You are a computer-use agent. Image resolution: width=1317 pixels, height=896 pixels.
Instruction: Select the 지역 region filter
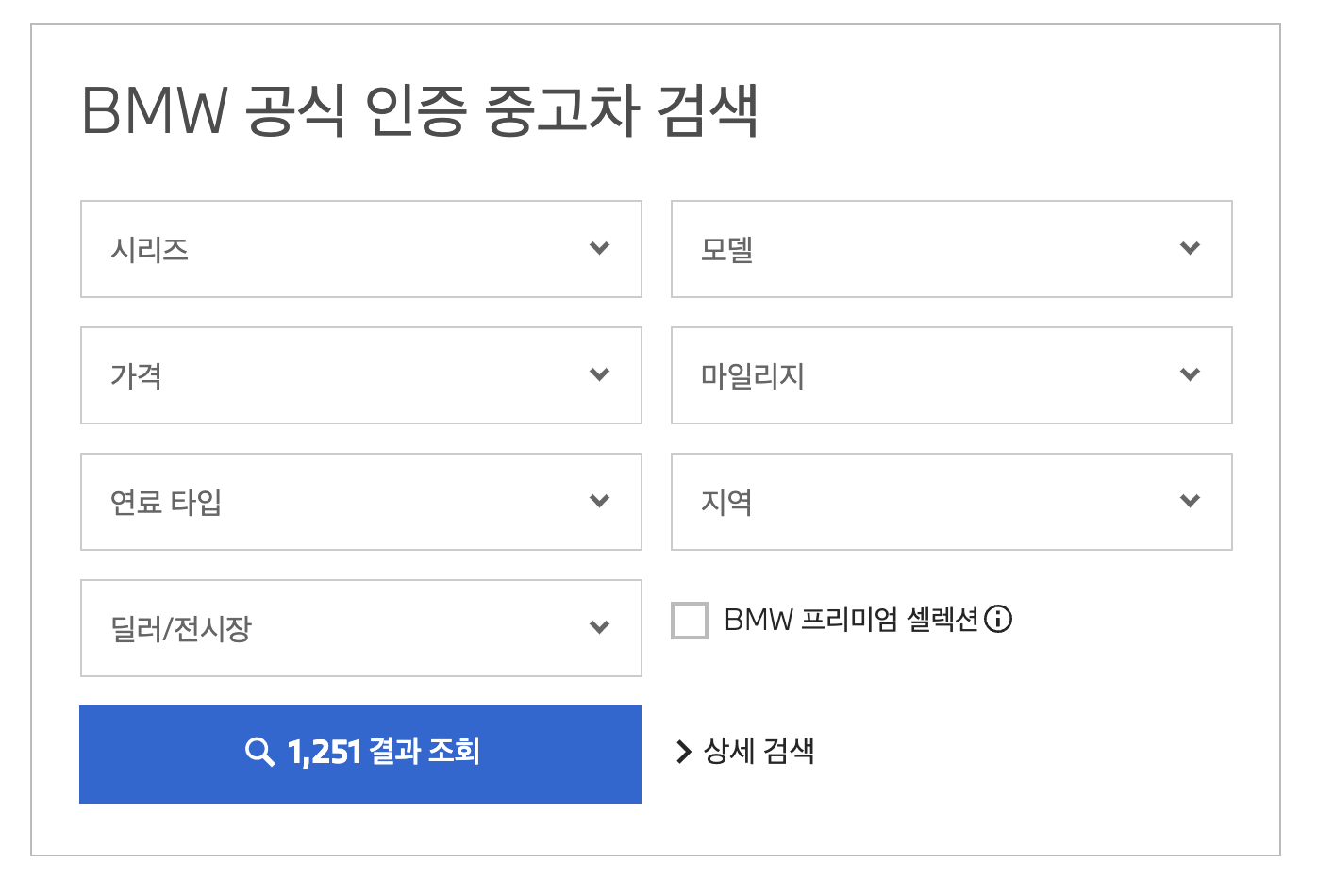[951, 502]
